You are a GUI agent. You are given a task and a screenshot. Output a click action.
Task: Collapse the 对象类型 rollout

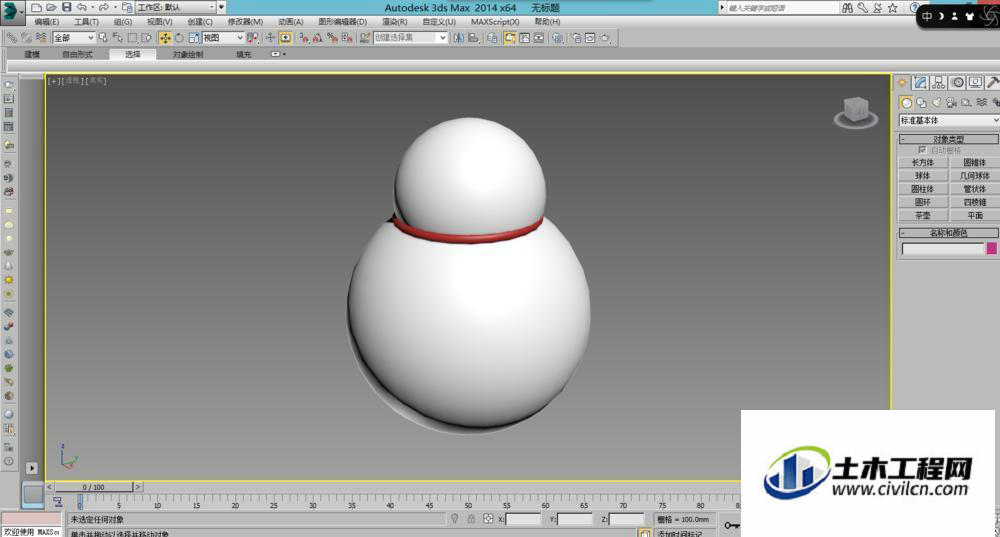(948, 138)
